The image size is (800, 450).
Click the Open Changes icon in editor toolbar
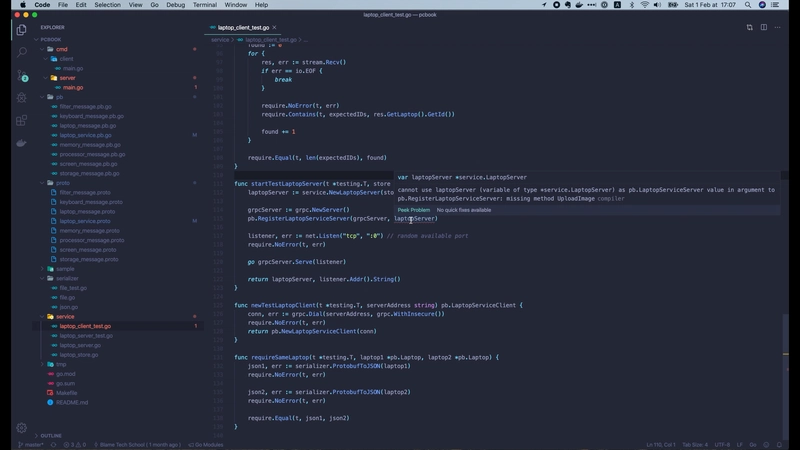click(749, 28)
